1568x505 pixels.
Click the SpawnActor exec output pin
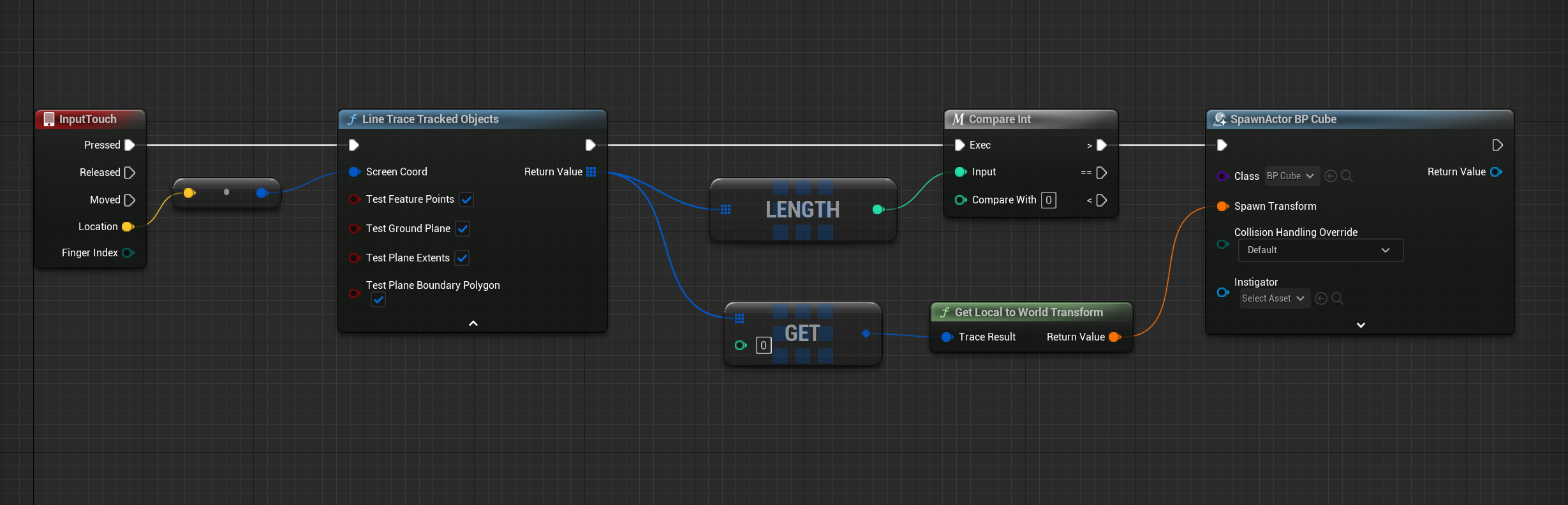click(1497, 145)
